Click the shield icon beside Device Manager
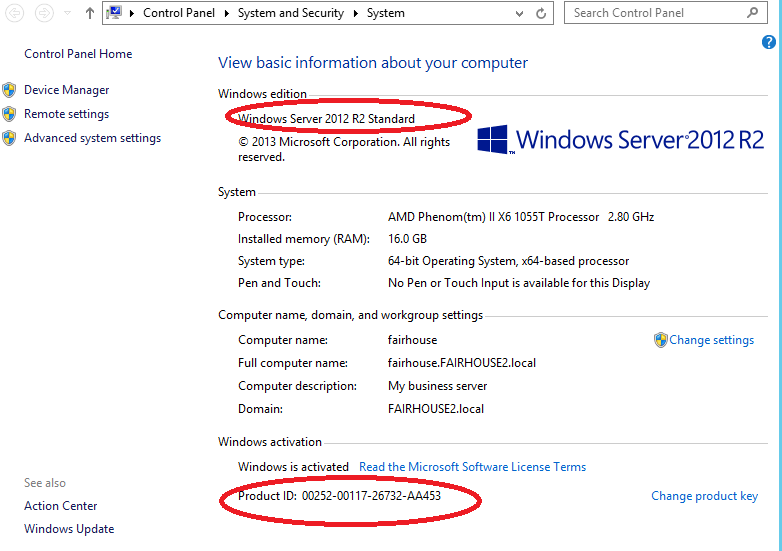The width and height of the screenshot is (782, 551). tap(10, 90)
